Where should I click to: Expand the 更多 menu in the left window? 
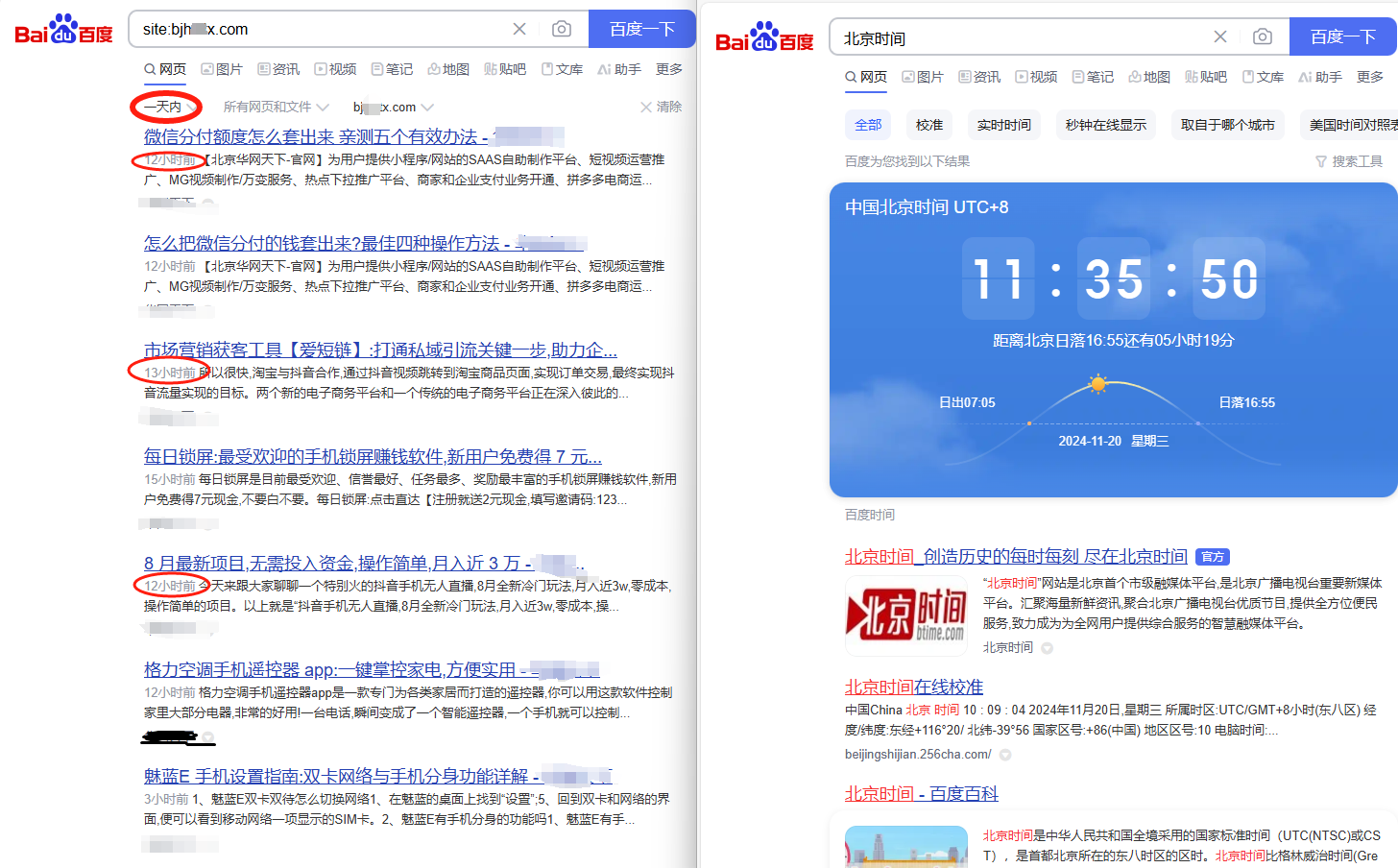click(669, 69)
